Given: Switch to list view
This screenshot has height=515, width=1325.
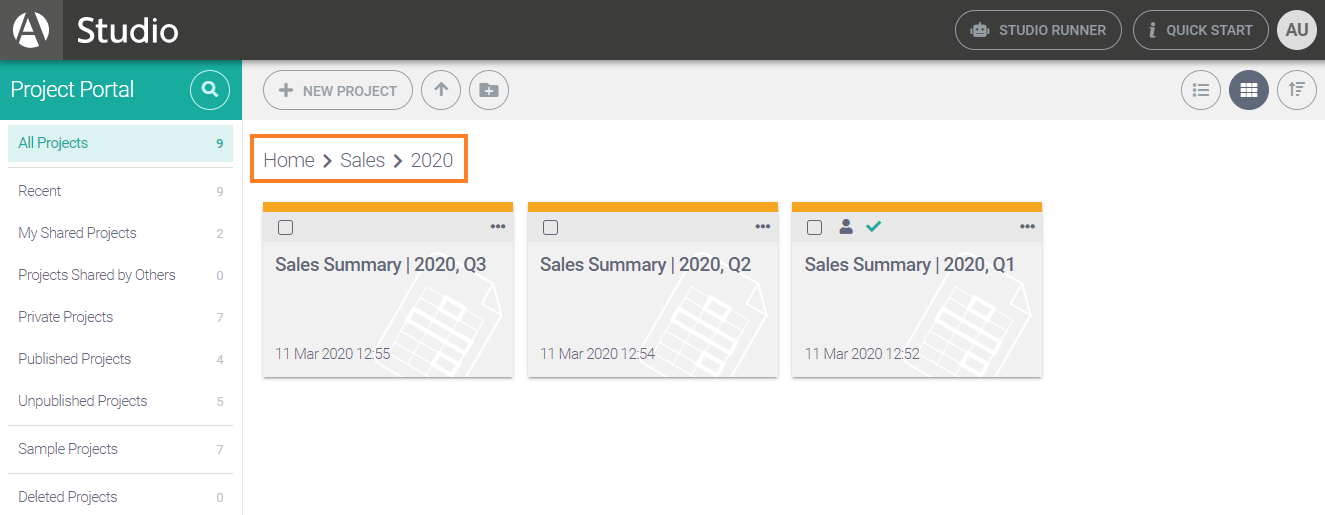Looking at the screenshot, I should 1201,90.
